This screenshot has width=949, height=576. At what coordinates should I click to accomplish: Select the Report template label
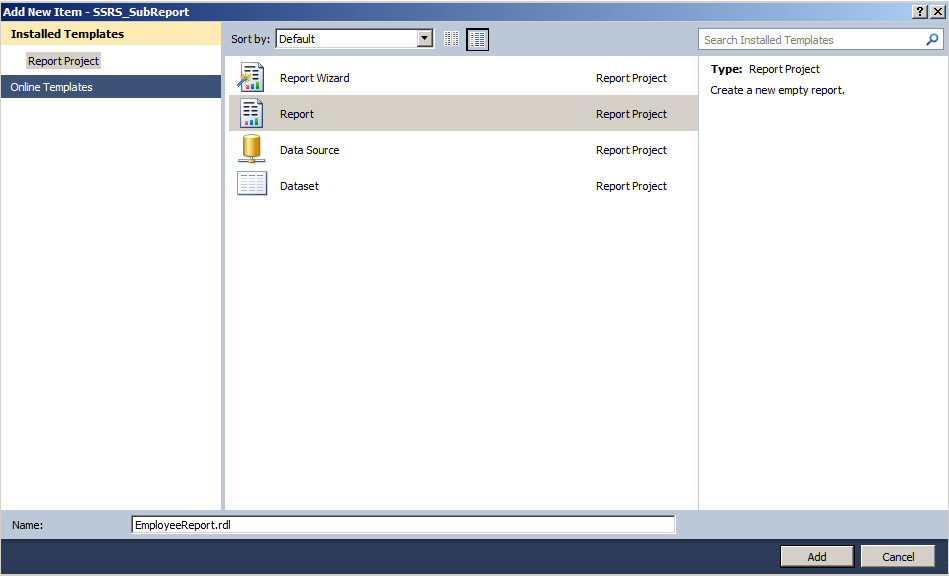pos(297,114)
